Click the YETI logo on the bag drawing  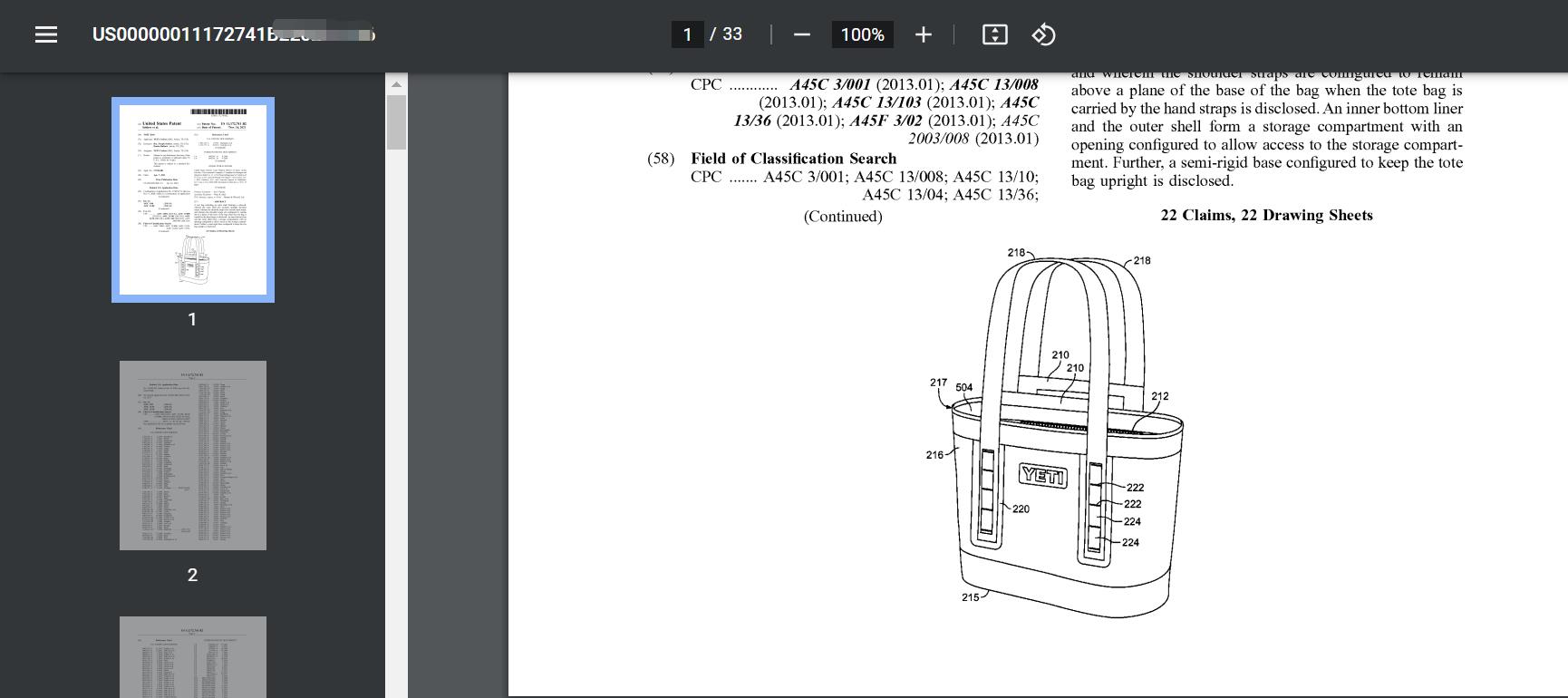[x=1043, y=476]
